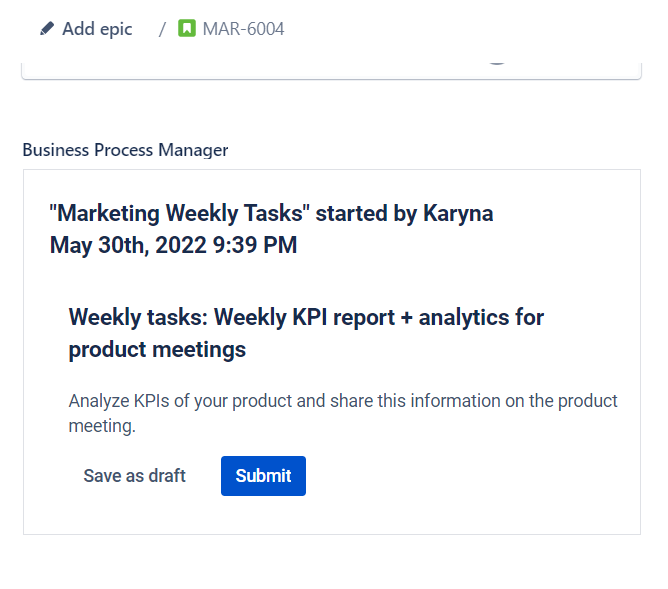Click the bottom edge of the collapsed top card
Image resolution: width=668 pixels, height=589 pixels.
click(330, 77)
